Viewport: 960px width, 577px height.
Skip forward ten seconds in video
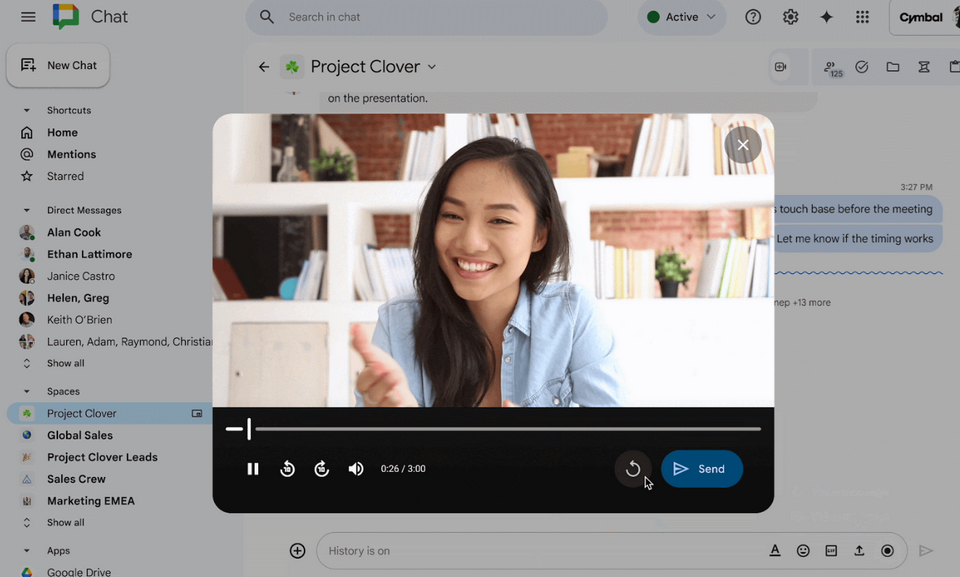click(x=322, y=469)
